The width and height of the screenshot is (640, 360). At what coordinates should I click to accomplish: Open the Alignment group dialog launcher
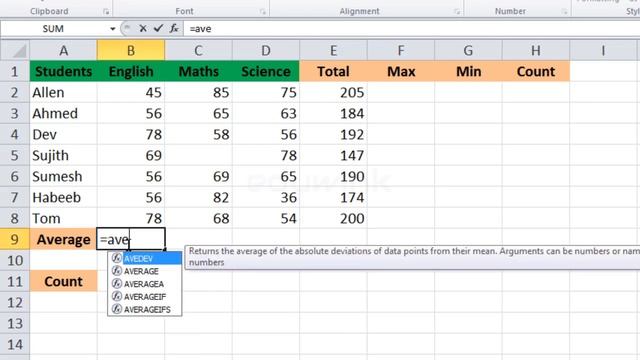(457, 12)
